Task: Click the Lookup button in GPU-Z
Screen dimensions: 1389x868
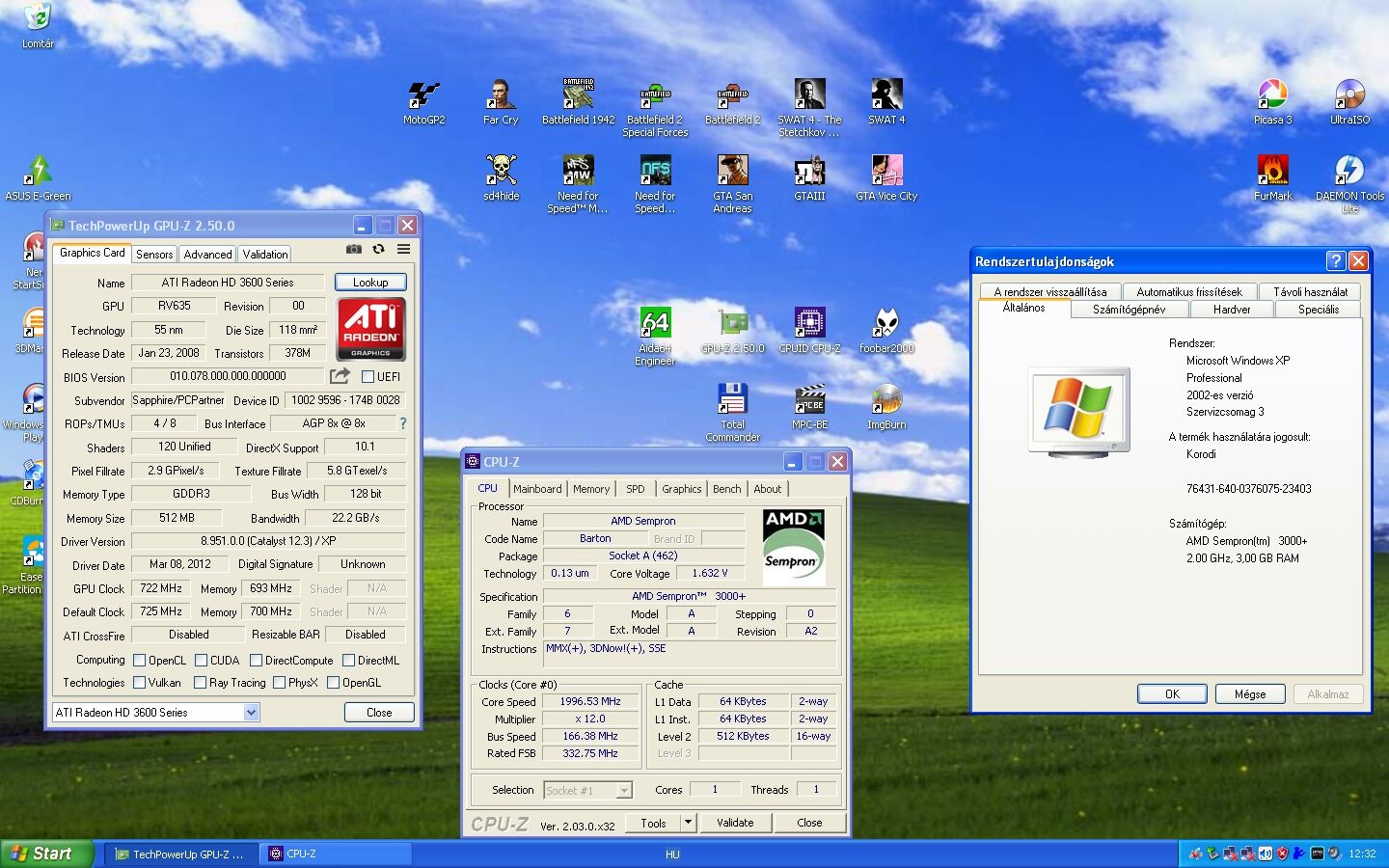Action: [x=370, y=283]
